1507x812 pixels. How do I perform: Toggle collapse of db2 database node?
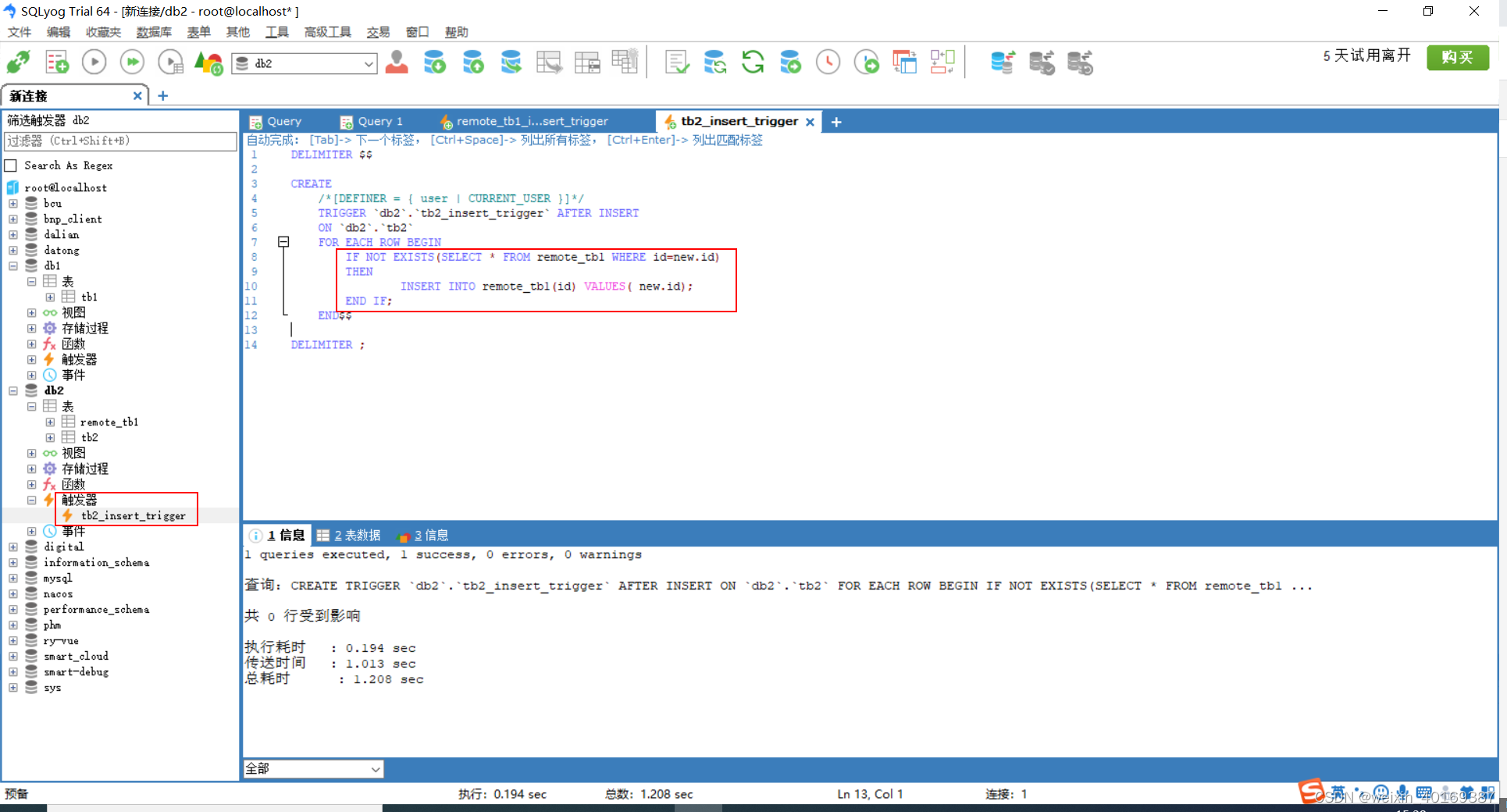coord(12,390)
